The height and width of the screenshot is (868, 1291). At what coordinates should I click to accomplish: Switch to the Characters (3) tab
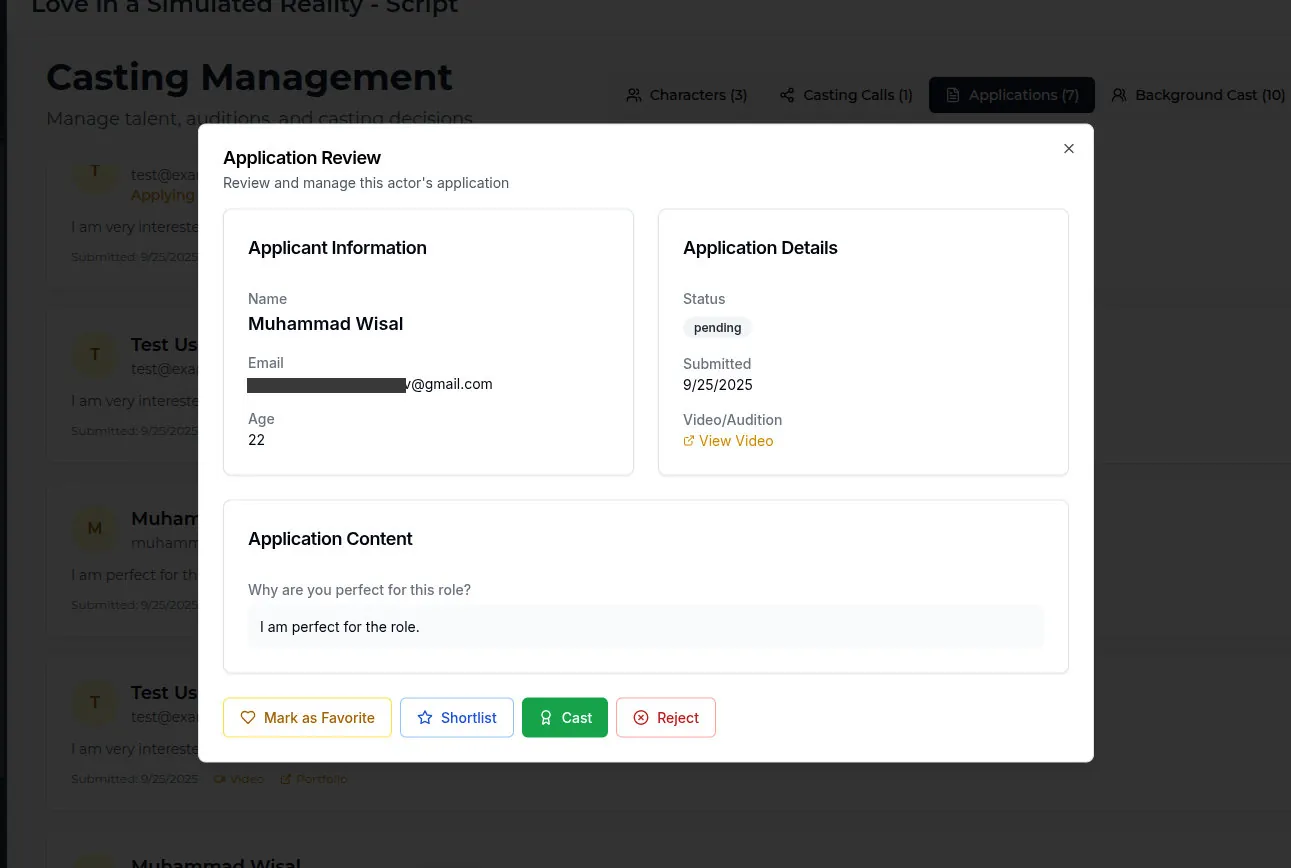tap(688, 95)
